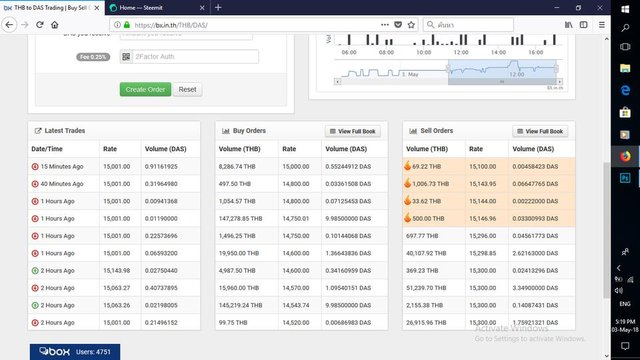Reset the order form
This screenshot has height=360, width=640.
(x=187, y=89)
